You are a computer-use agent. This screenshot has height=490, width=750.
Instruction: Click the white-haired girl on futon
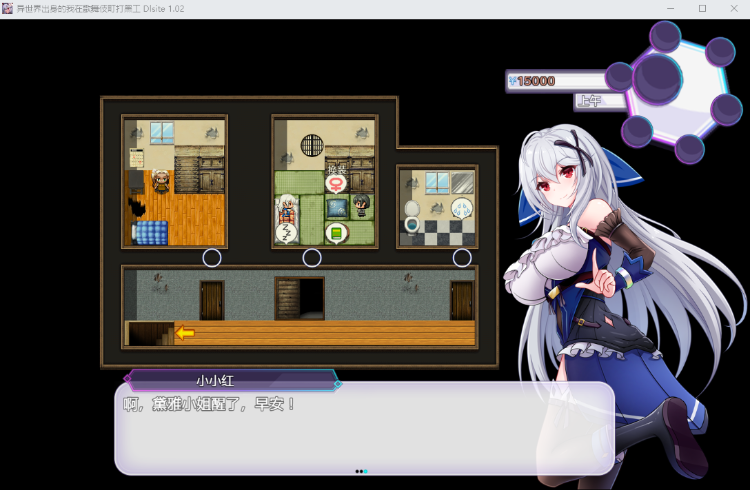click(x=287, y=208)
